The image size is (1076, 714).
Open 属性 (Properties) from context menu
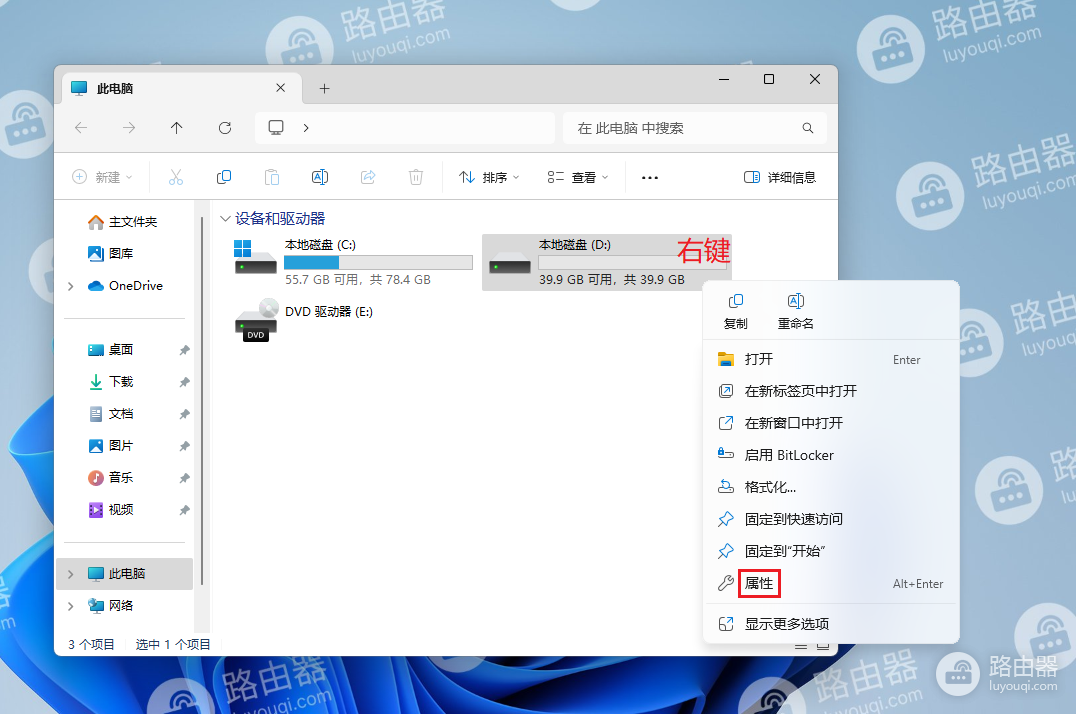click(x=830, y=584)
